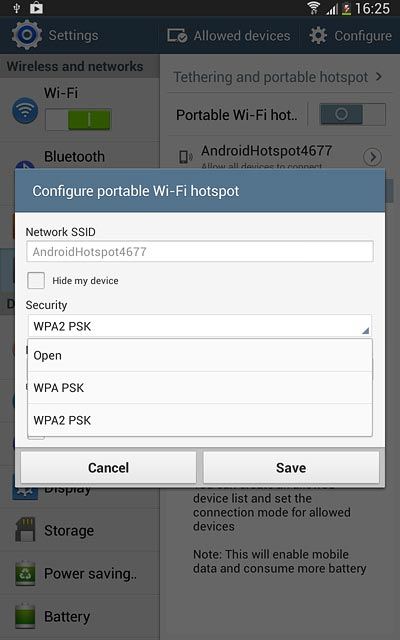
Task: Tap the Power saving recycle battery icon
Action: tap(25, 573)
